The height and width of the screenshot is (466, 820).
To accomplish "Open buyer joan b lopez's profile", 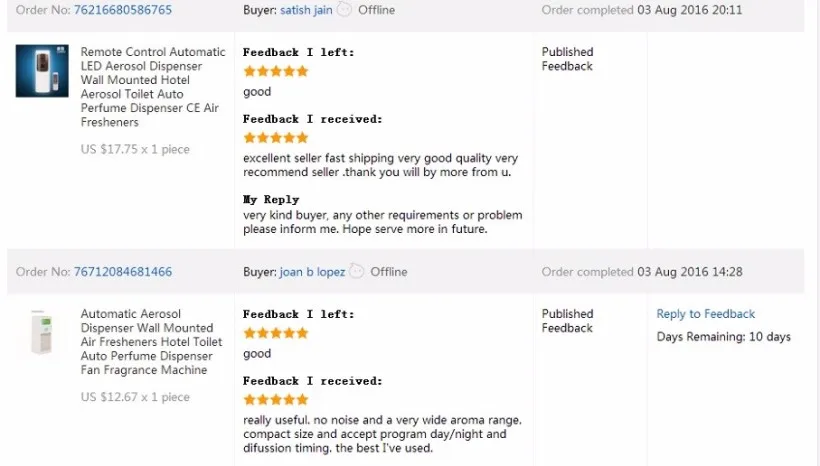I will pos(312,272).
